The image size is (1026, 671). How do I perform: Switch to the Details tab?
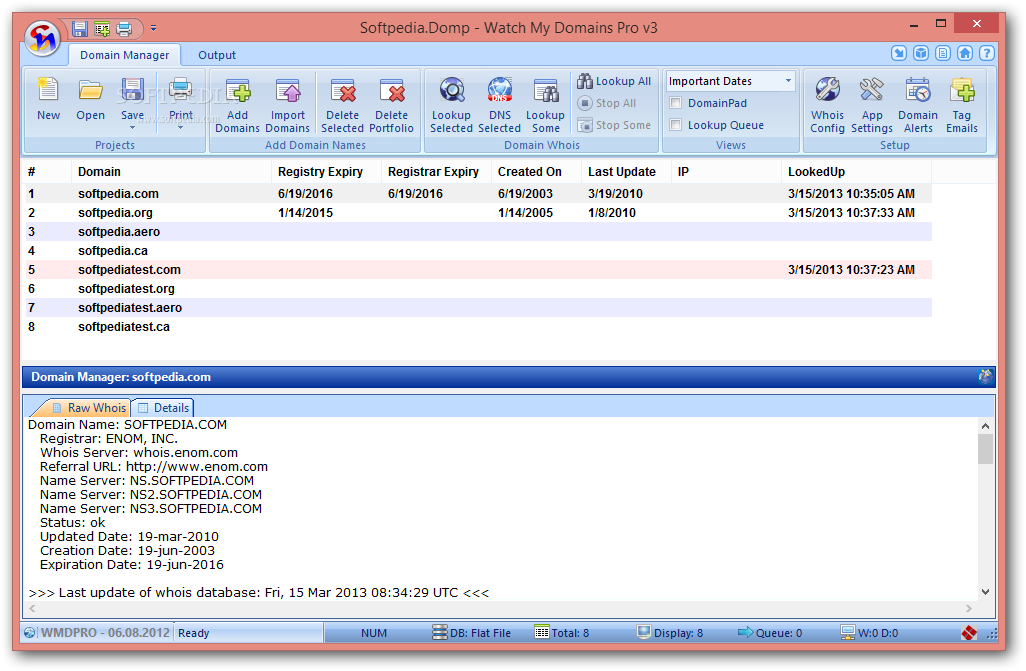click(x=164, y=408)
